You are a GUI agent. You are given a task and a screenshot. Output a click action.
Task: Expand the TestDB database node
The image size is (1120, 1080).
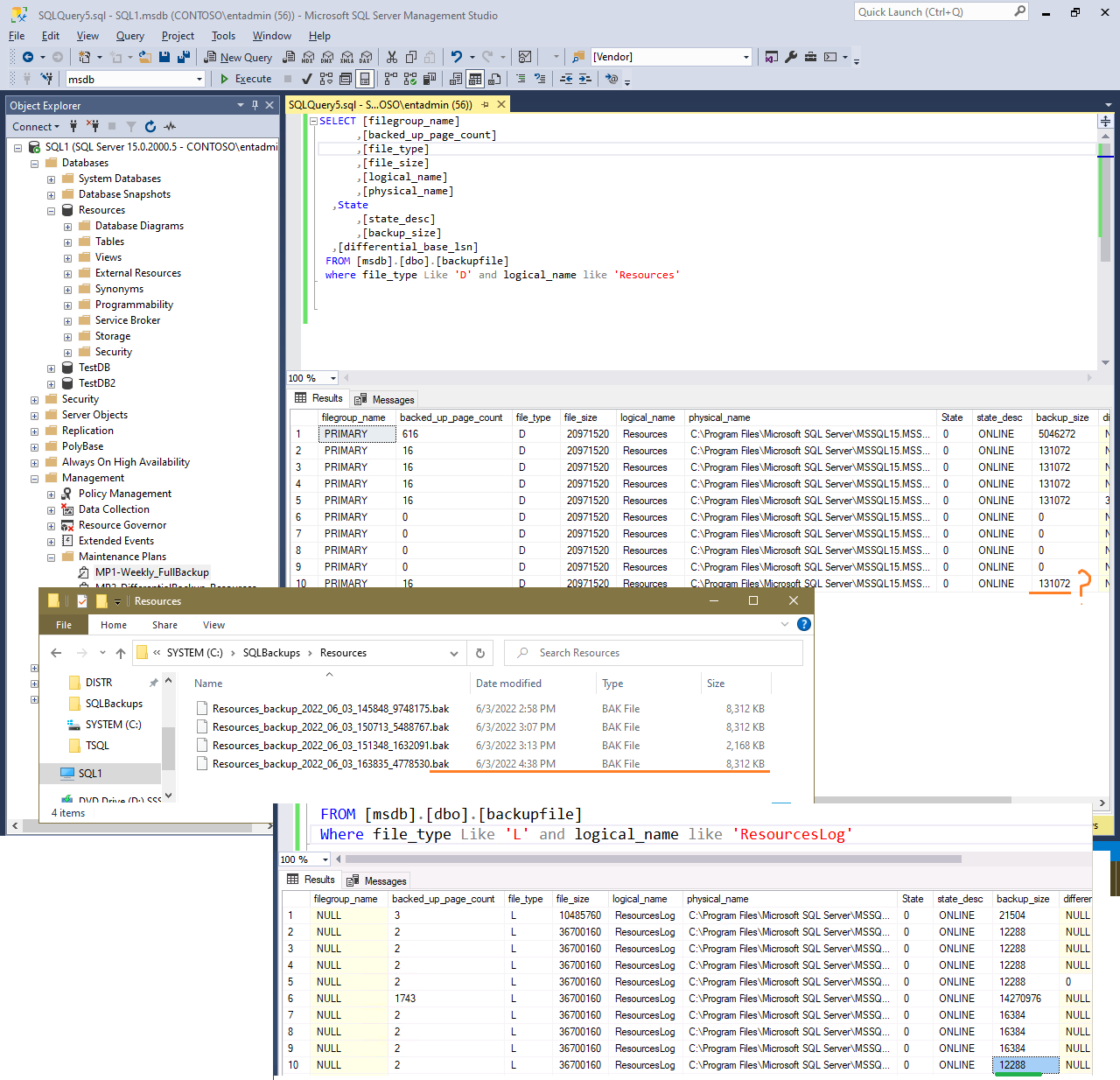(x=51, y=368)
